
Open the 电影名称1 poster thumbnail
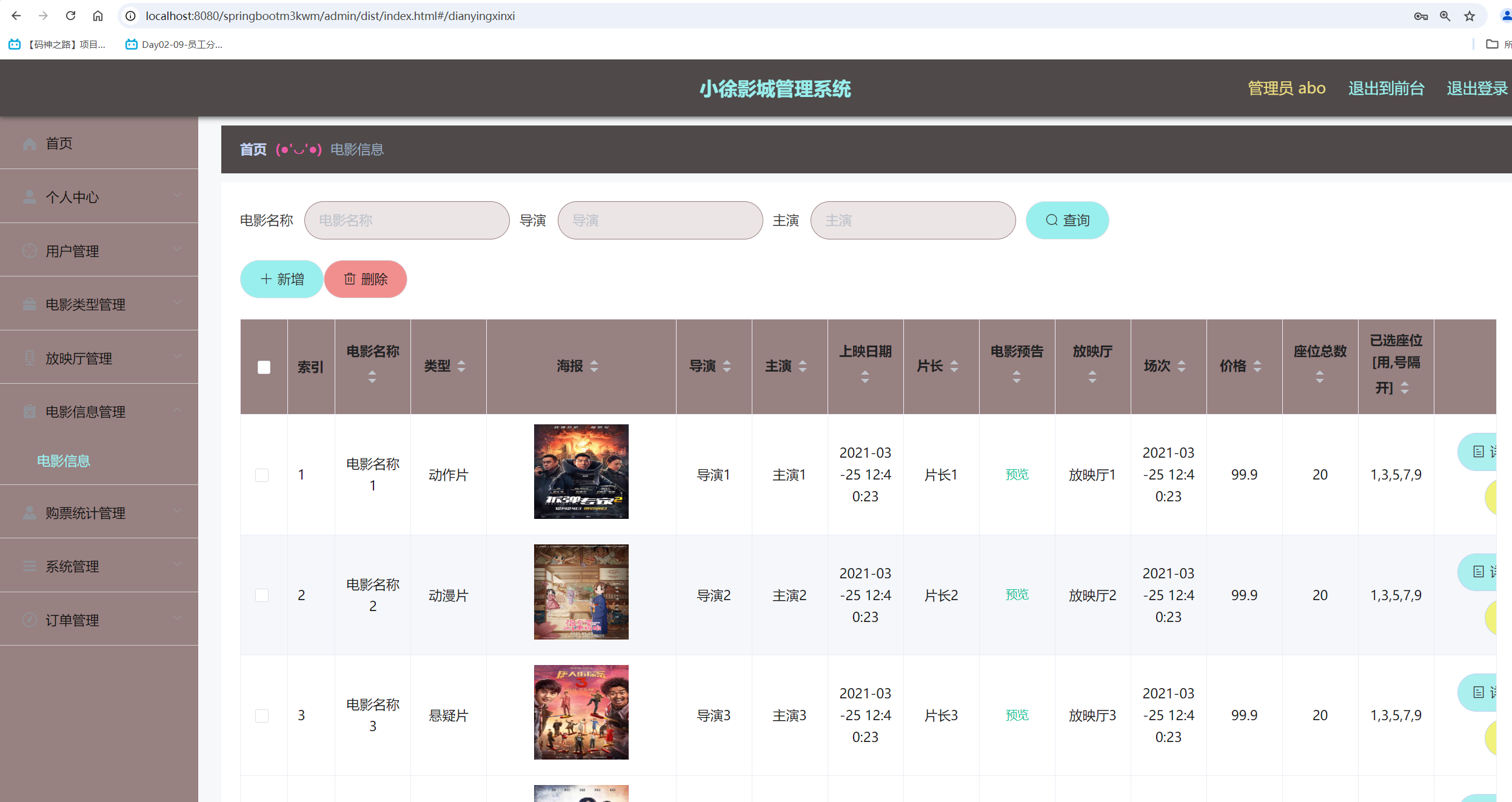[x=581, y=472]
